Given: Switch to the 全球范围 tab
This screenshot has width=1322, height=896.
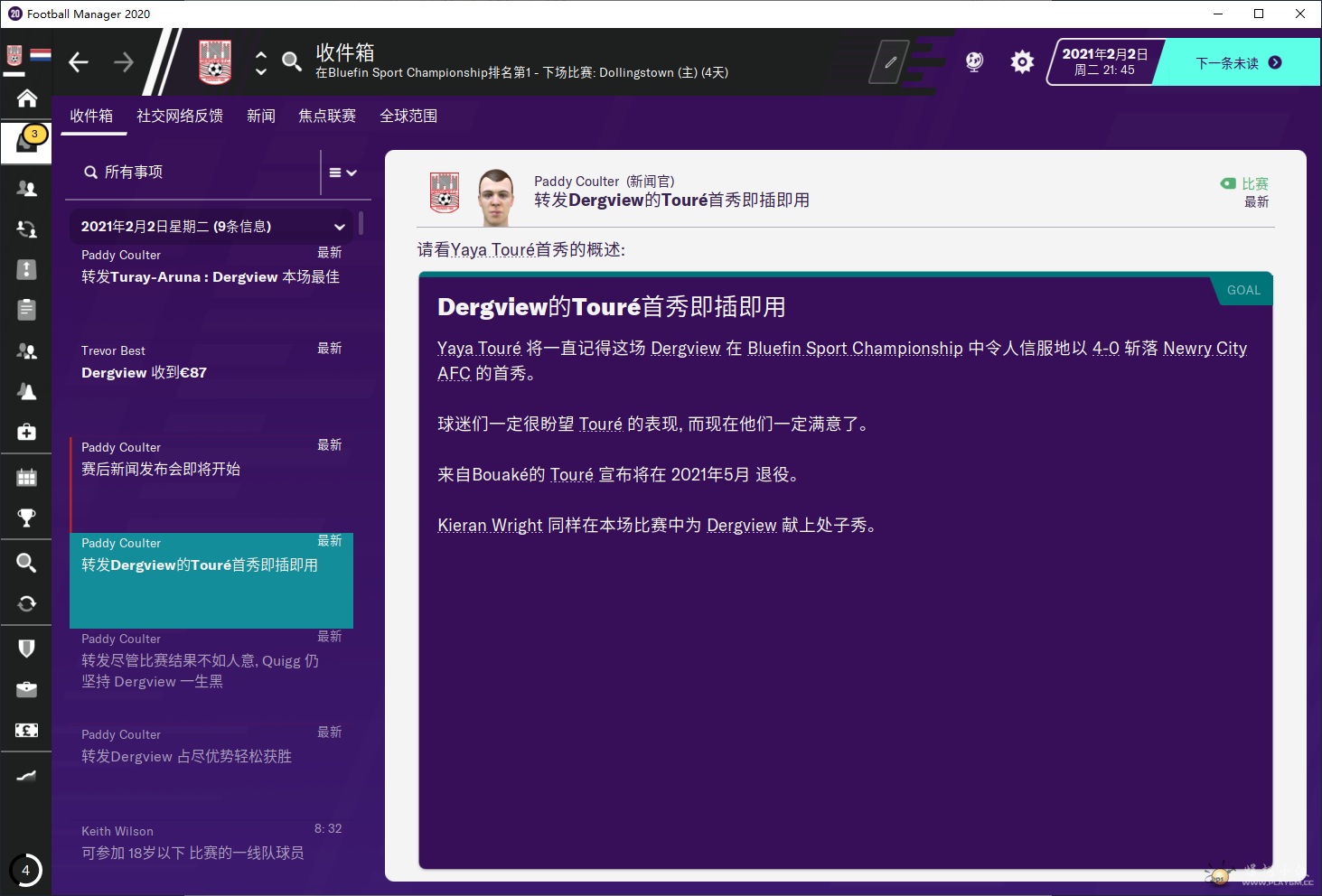Looking at the screenshot, I should click(x=408, y=116).
